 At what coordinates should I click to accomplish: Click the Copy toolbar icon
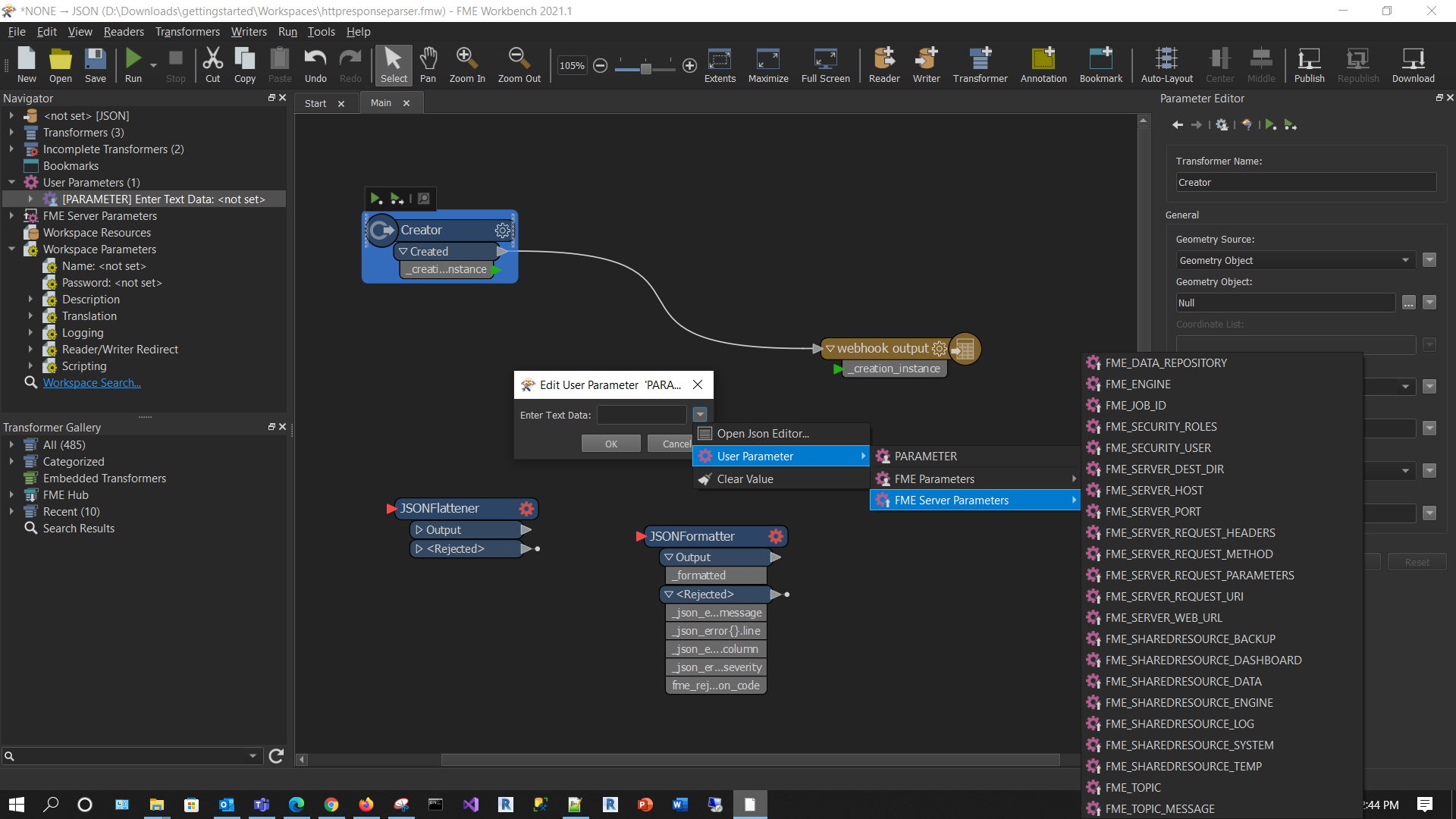[x=245, y=64]
